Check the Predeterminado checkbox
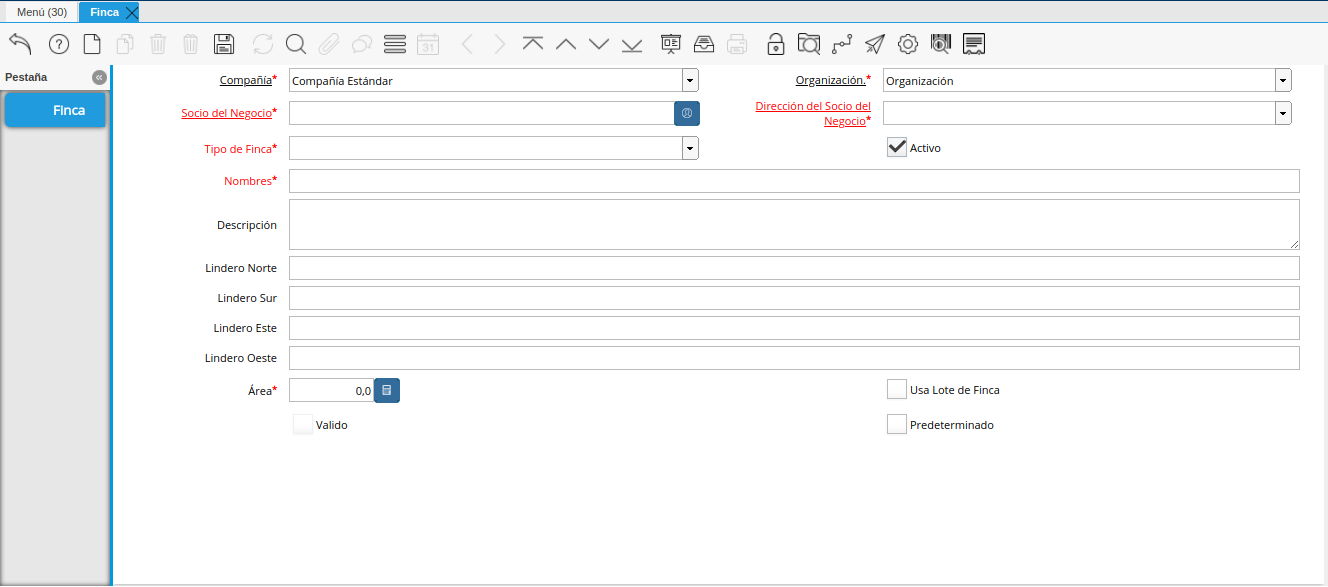 [897, 425]
